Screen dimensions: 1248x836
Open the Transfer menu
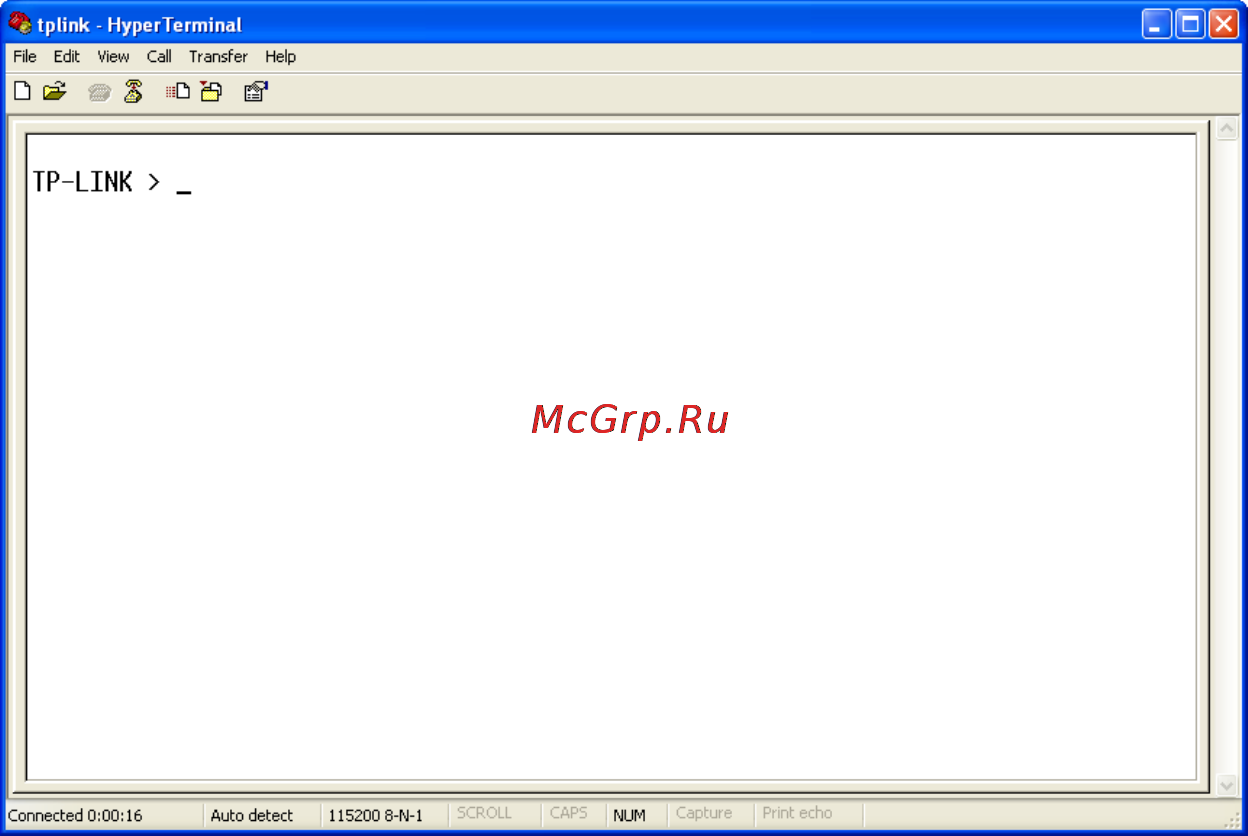(218, 57)
